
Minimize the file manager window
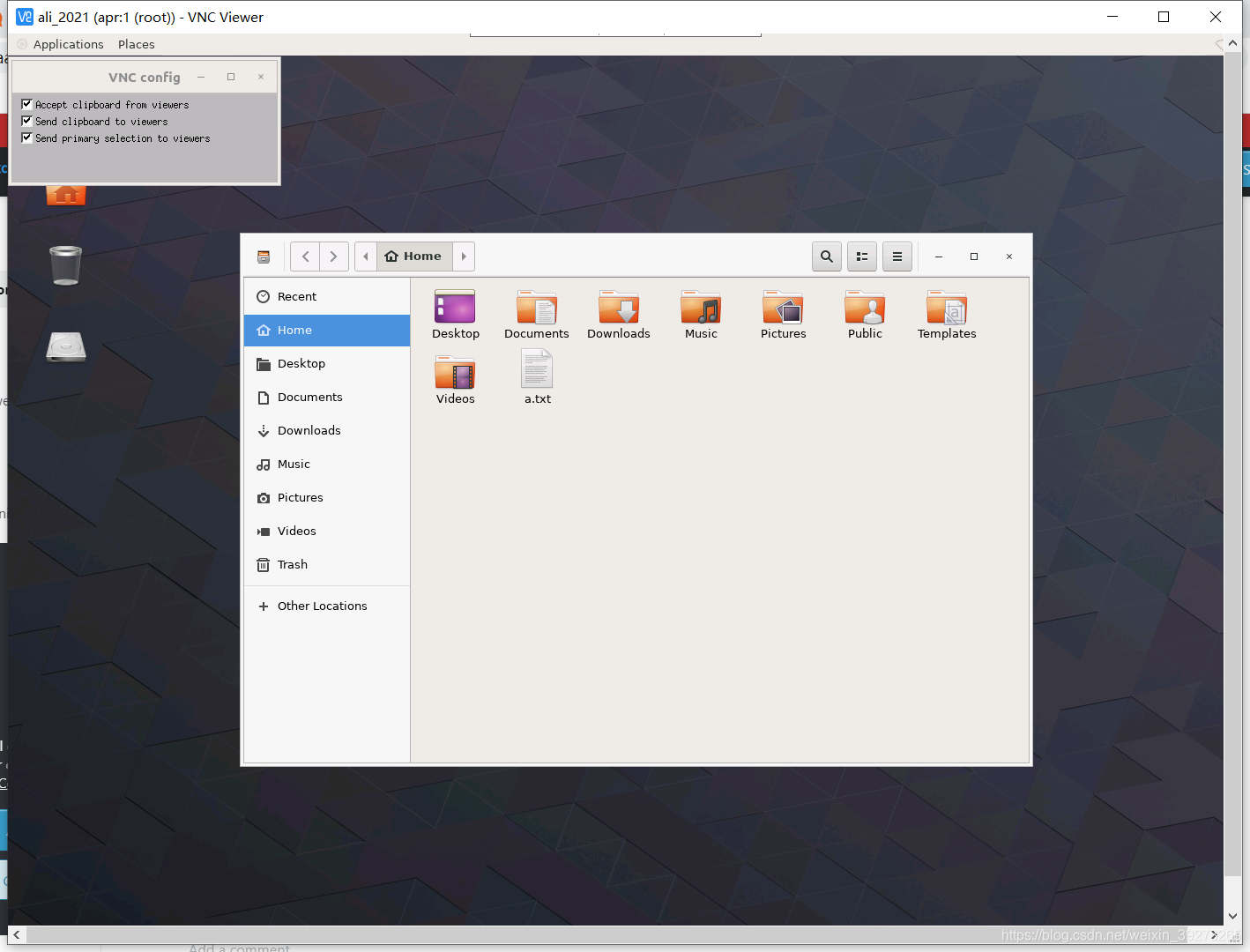coord(939,257)
